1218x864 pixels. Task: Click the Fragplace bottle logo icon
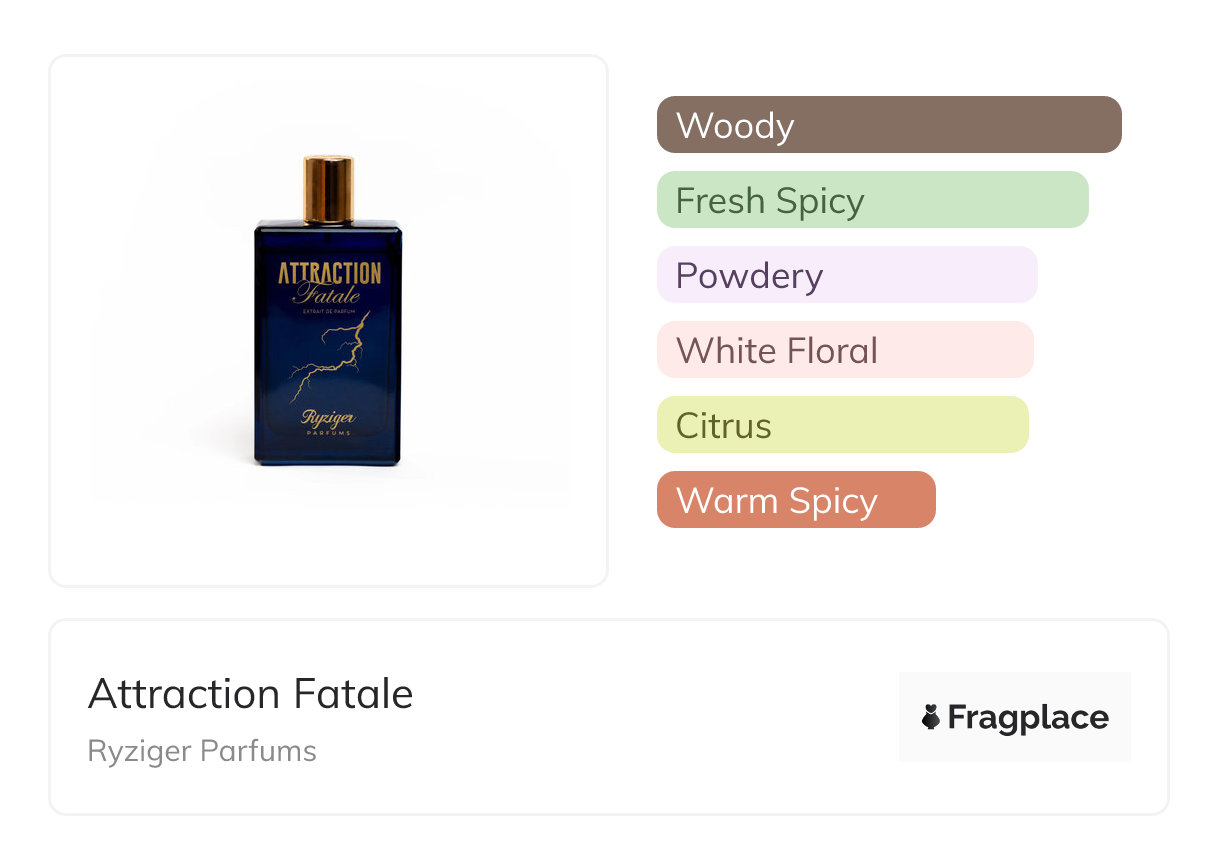931,717
